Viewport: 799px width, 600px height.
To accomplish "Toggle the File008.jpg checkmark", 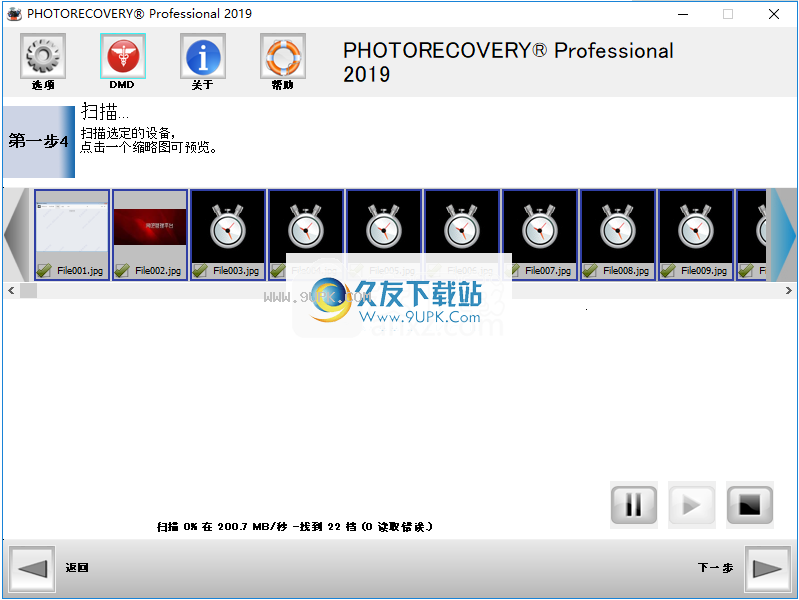I will tap(590, 271).
